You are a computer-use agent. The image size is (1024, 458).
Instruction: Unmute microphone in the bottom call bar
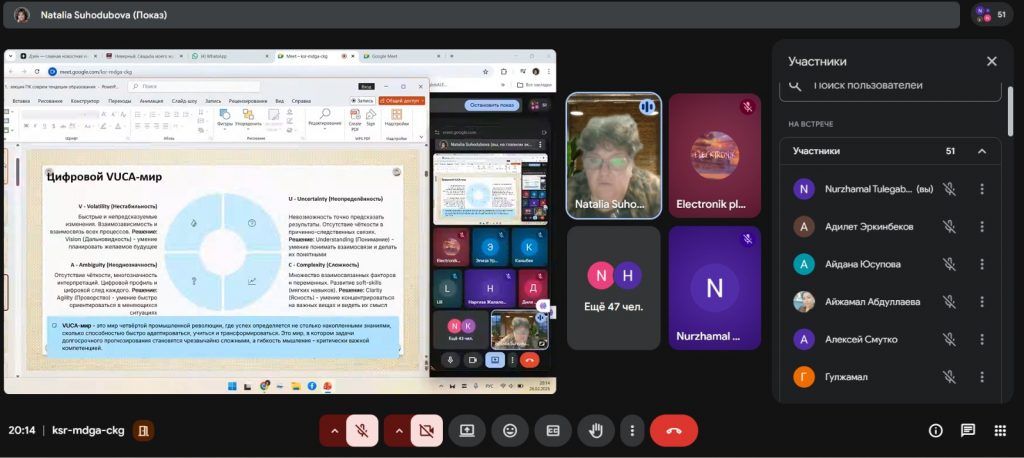[362, 430]
